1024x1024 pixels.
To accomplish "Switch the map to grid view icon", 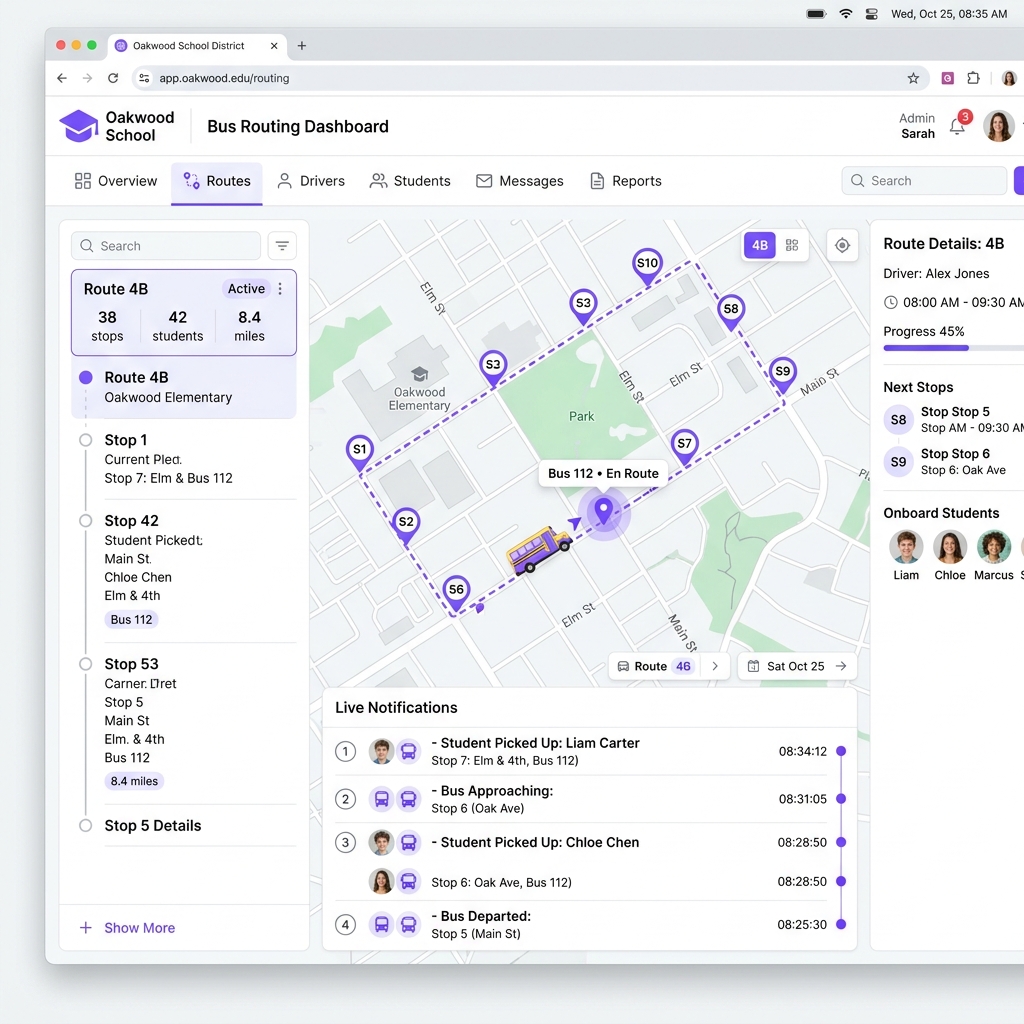I will 792,245.
